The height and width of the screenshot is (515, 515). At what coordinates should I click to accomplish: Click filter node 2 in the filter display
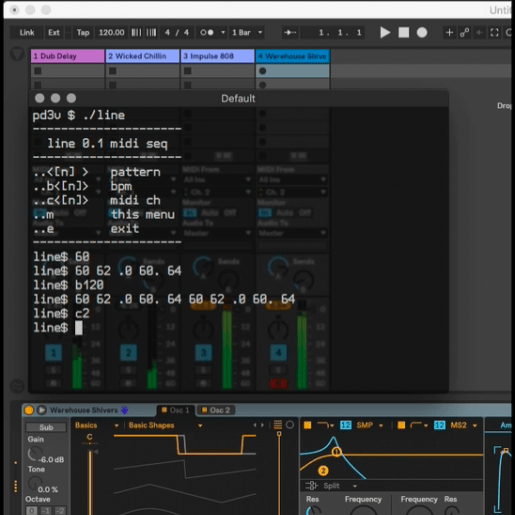323,471
